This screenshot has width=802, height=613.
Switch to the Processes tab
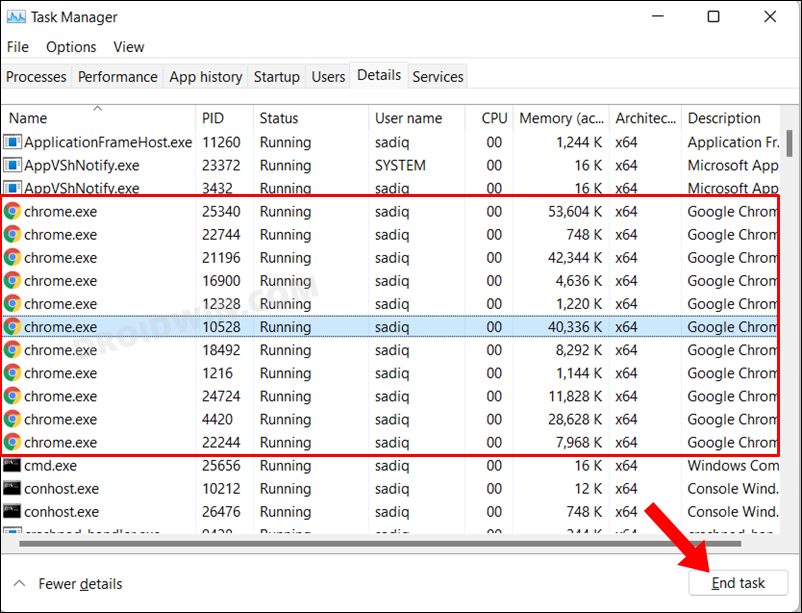click(36, 77)
